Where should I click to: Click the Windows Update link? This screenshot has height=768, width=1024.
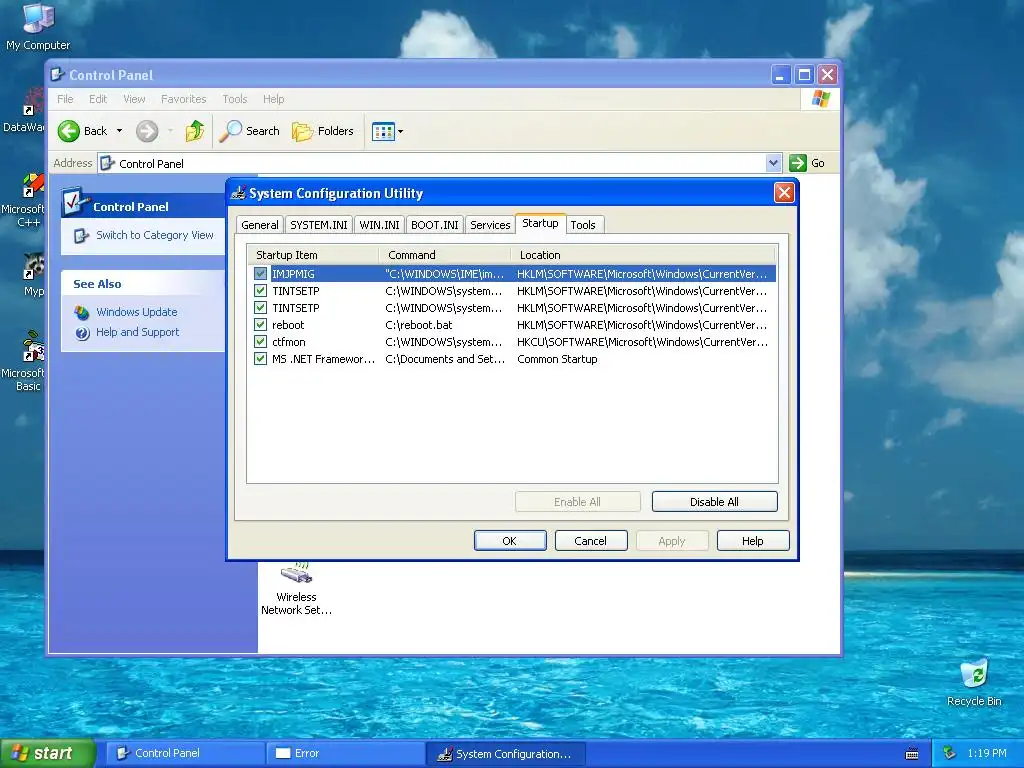136,312
